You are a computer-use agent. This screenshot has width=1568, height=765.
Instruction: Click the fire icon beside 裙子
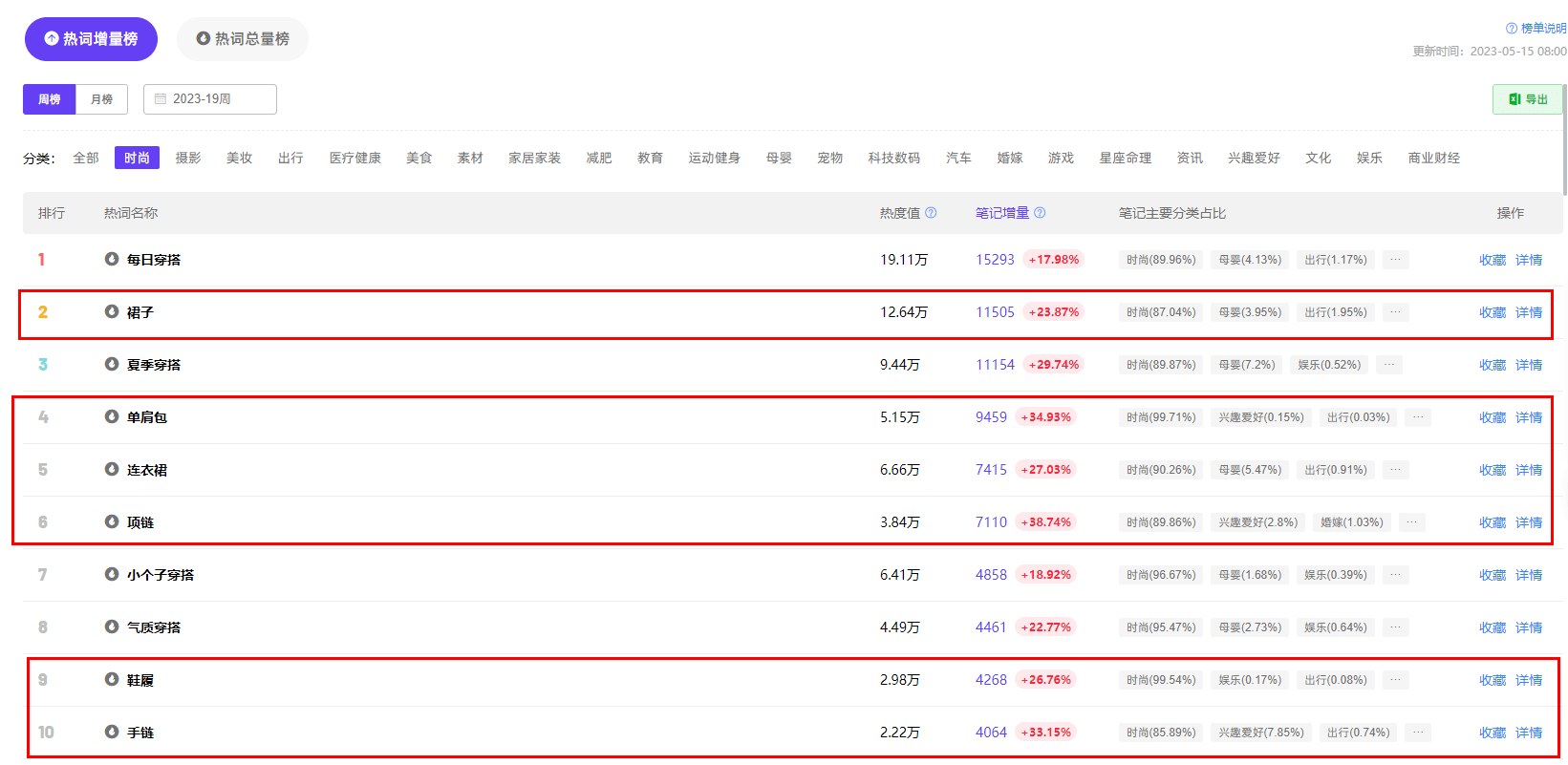tap(112, 311)
